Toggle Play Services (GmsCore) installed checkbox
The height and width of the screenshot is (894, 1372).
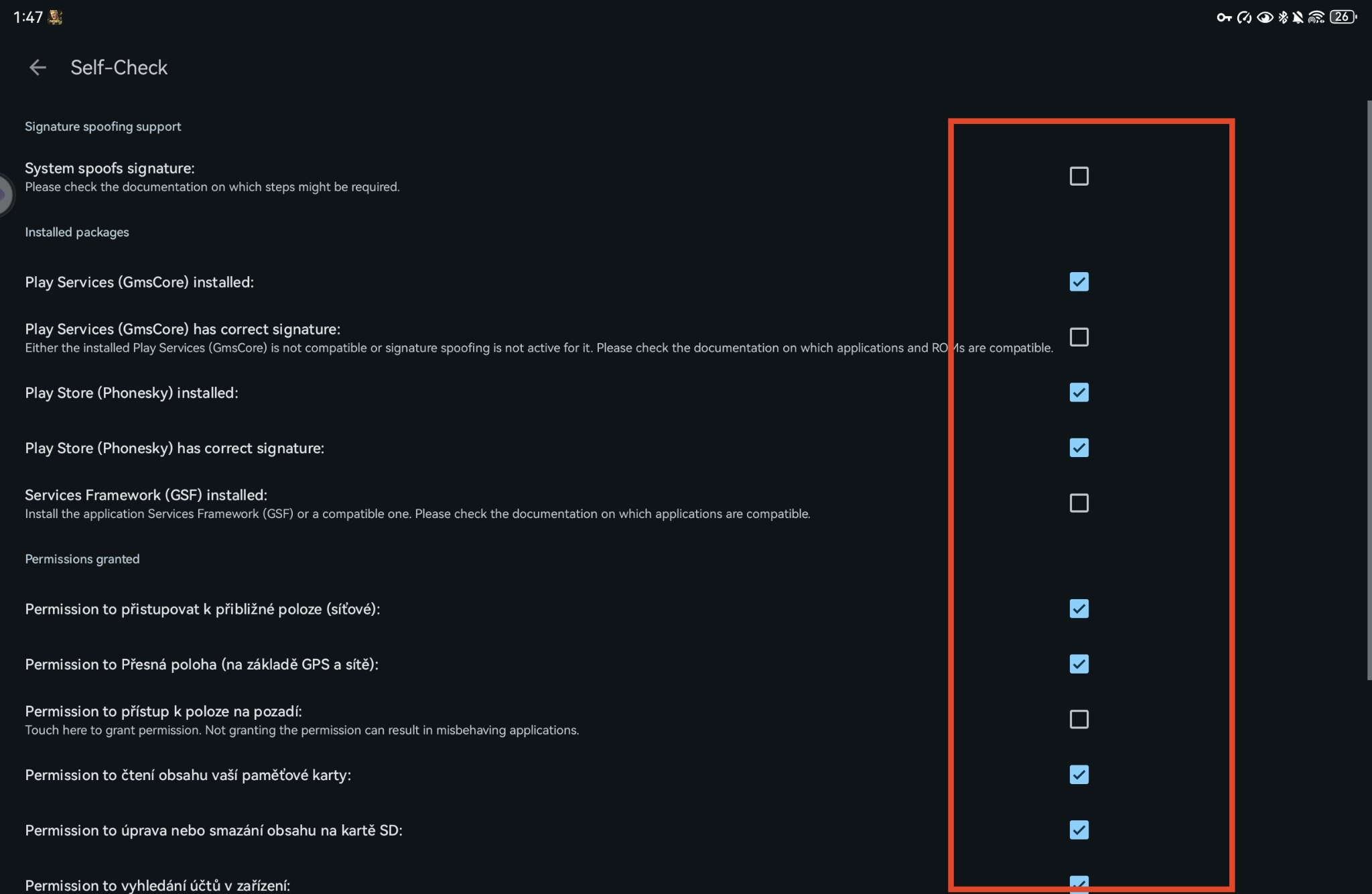pos(1079,281)
